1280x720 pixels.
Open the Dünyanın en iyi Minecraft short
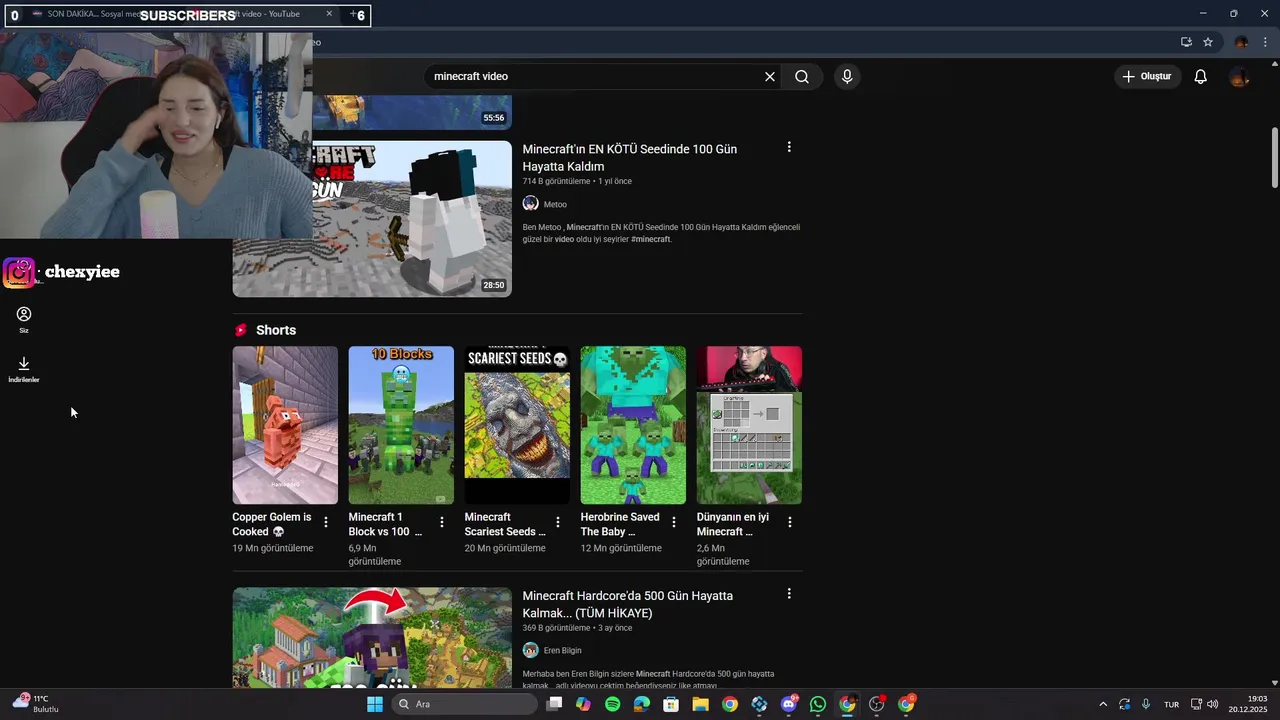point(749,425)
